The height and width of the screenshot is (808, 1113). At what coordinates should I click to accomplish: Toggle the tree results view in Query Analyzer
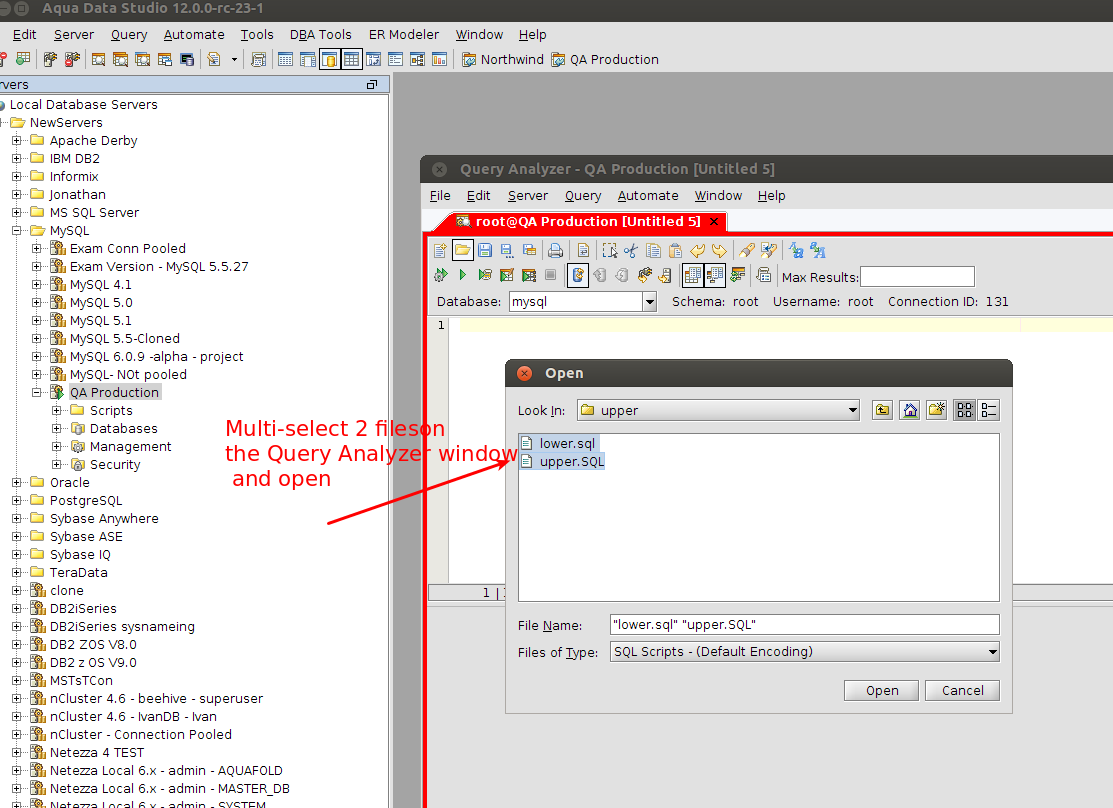(x=714, y=275)
